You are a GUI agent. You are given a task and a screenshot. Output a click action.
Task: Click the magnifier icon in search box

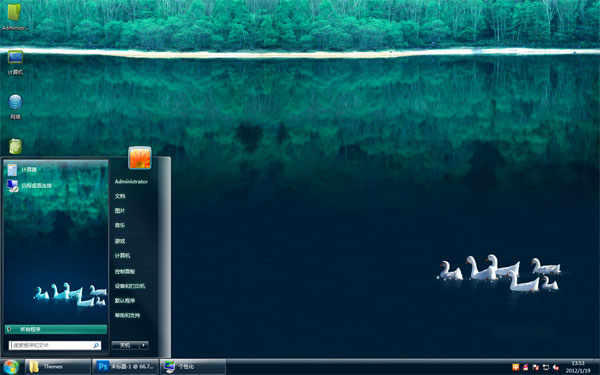[96, 345]
